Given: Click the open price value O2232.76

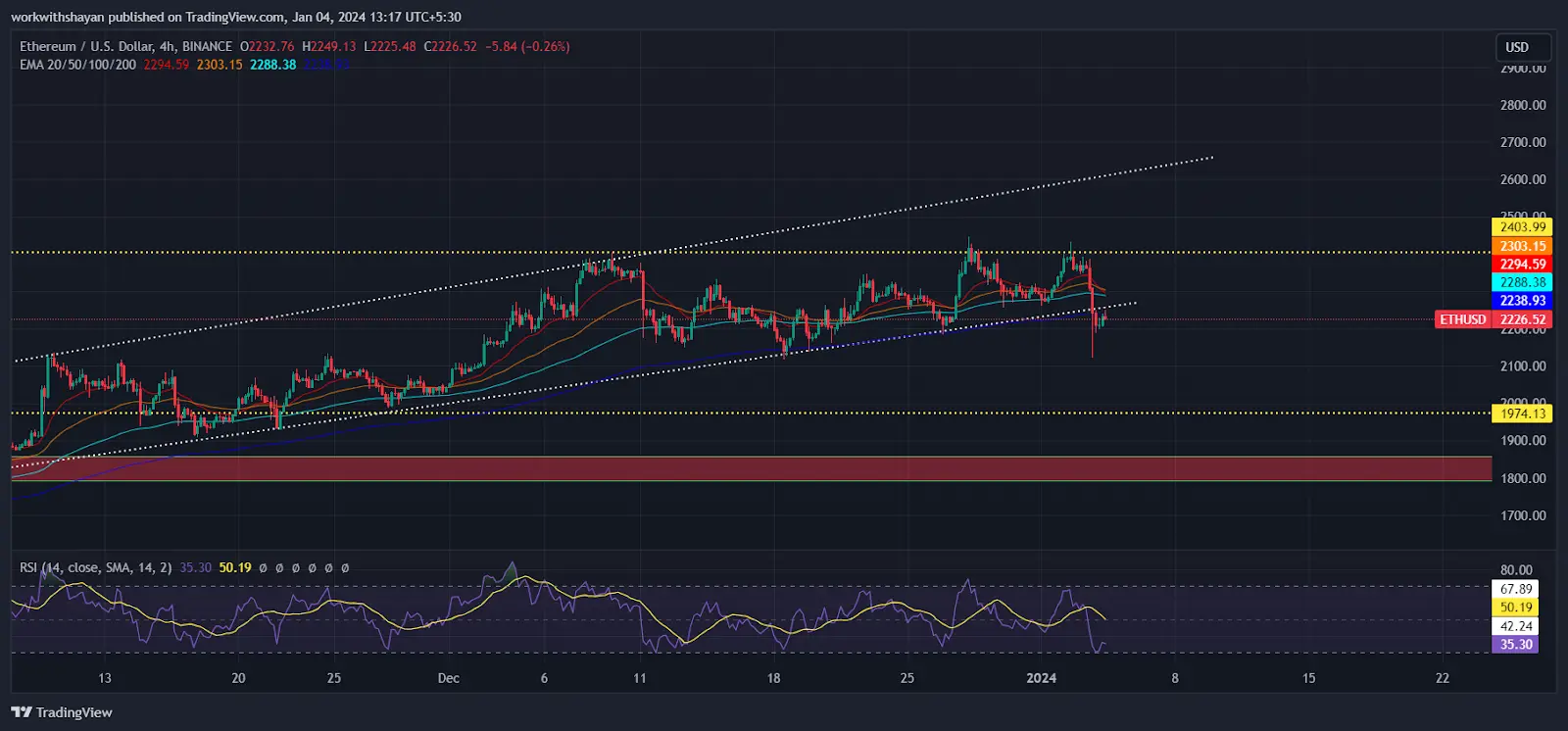Looking at the screenshot, I should [x=268, y=46].
